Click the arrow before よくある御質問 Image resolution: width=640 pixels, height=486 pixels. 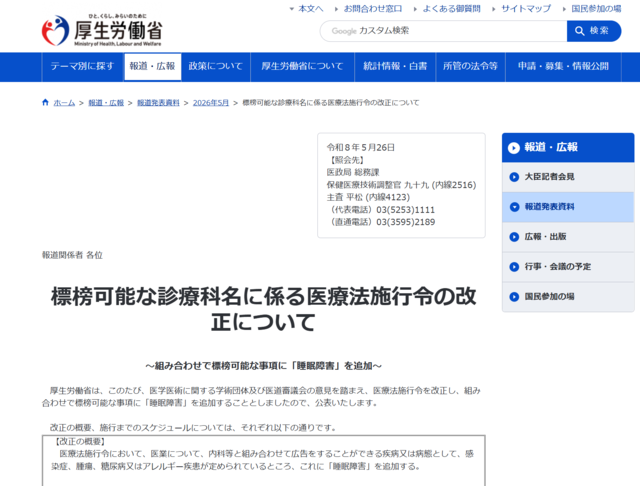pos(415,9)
